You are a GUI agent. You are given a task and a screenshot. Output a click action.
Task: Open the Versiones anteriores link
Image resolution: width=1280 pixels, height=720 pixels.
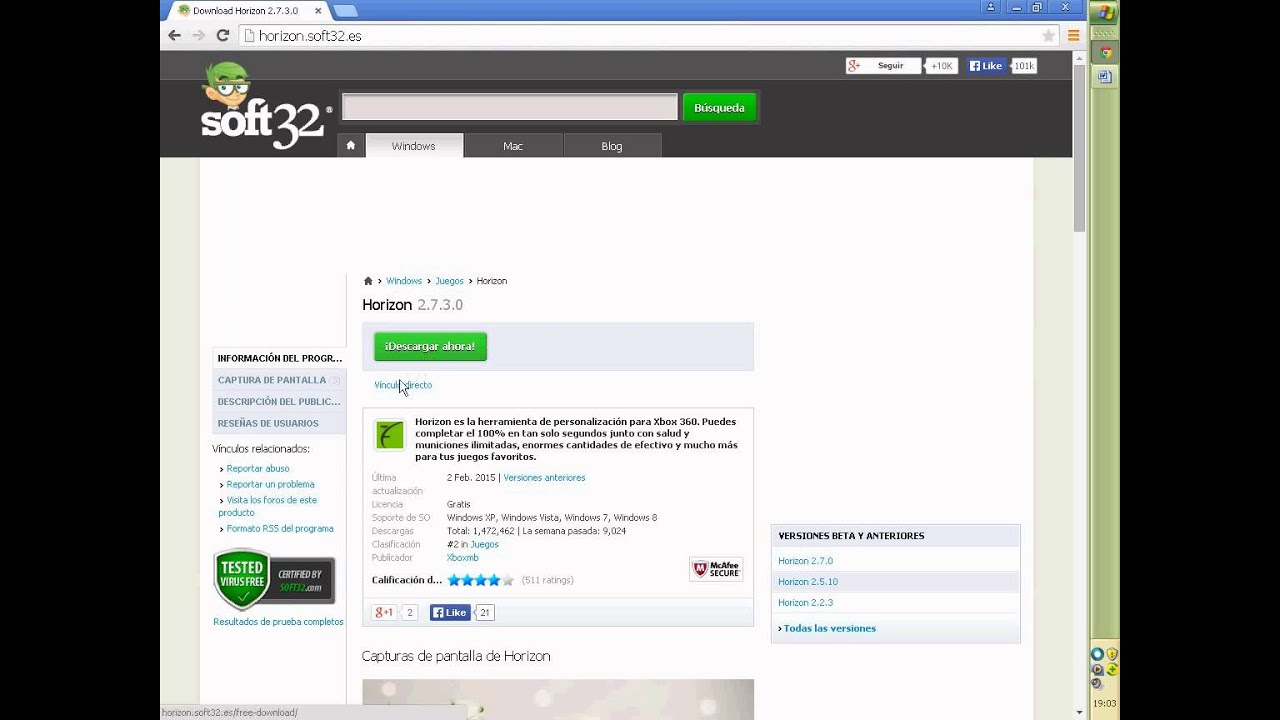[x=544, y=478]
